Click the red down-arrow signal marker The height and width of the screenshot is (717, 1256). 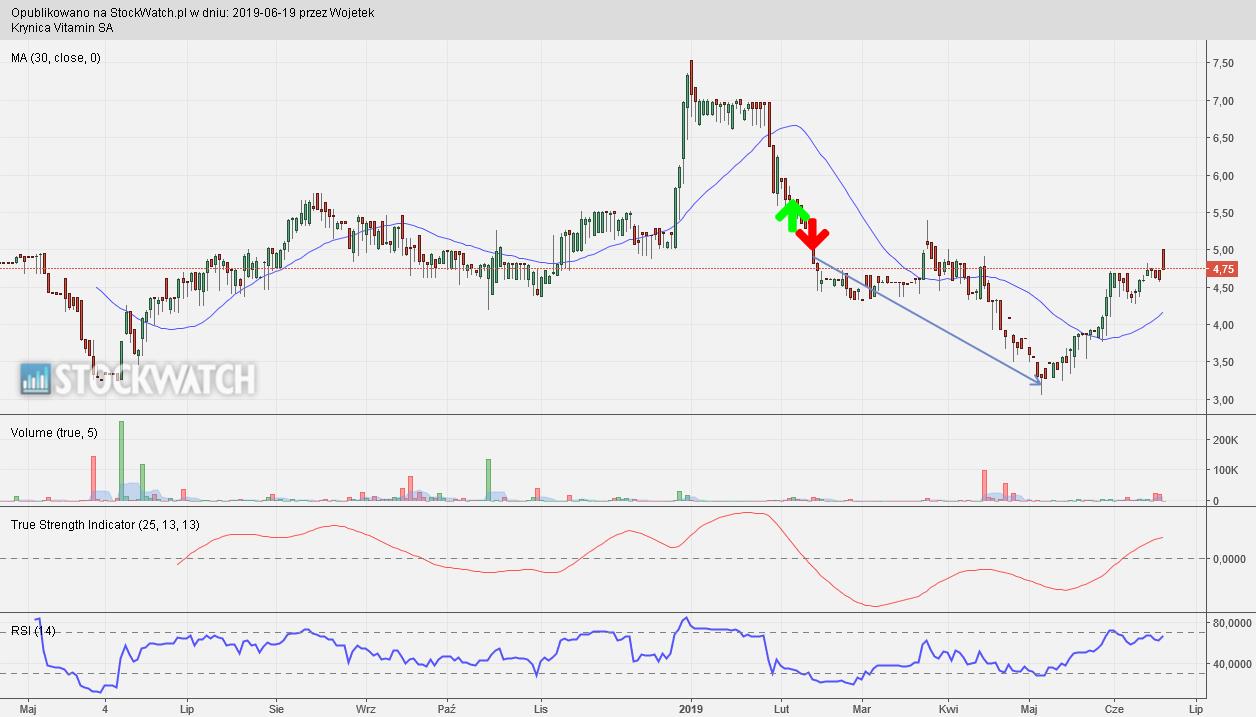(x=813, y=234)
